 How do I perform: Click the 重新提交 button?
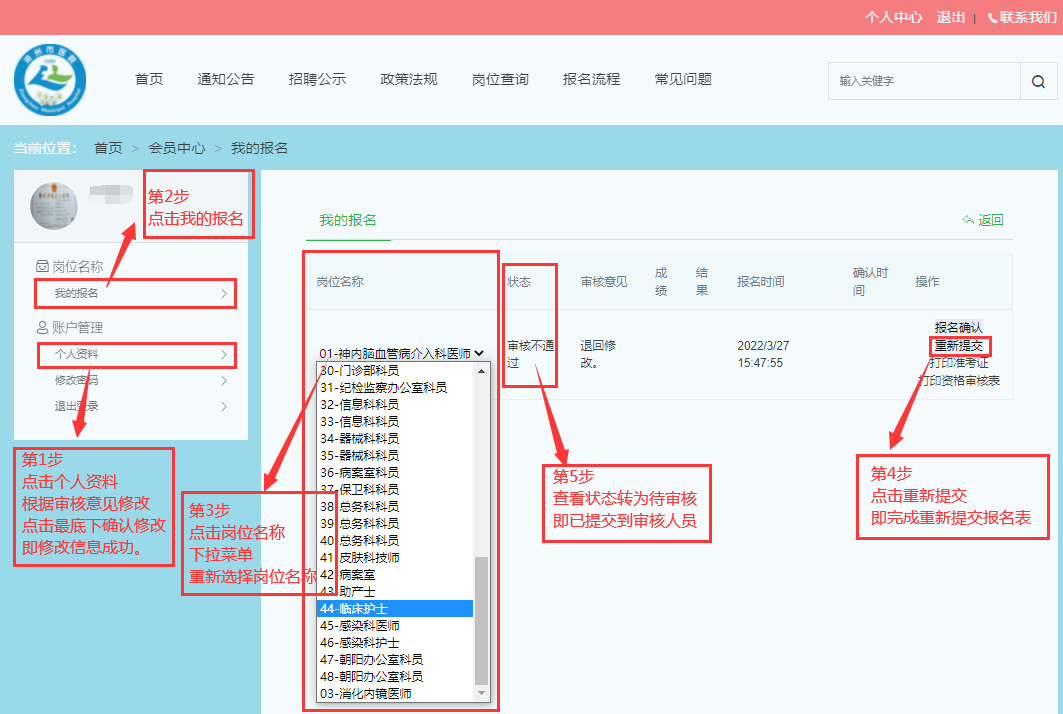(x=959, y=346)
